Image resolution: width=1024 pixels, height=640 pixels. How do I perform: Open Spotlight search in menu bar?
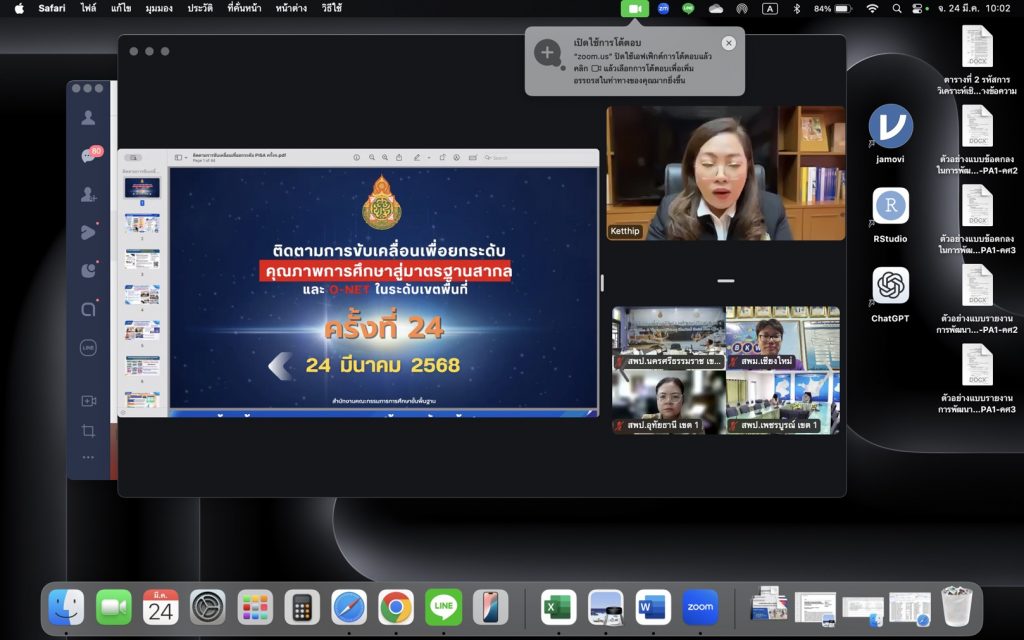click(897, 8)
